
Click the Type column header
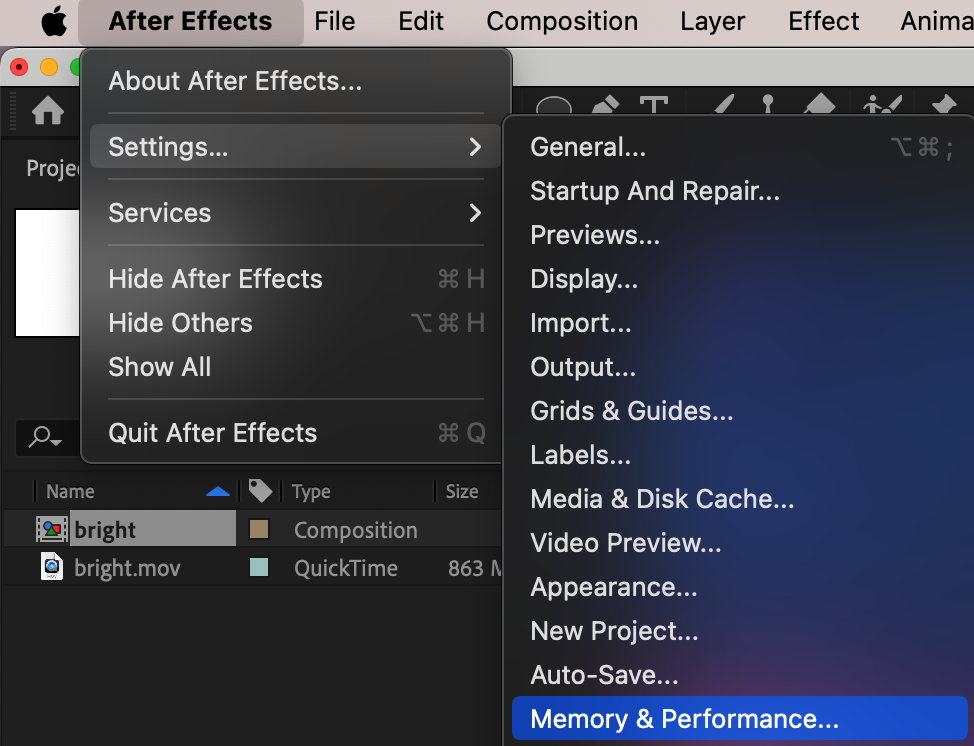pyautogui.click(x=311, y=491)
